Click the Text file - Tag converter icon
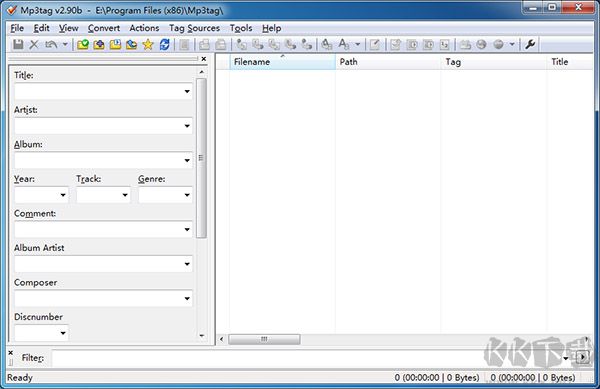The width and height of the screenshot is (600, 389). [x=290, y=44]
